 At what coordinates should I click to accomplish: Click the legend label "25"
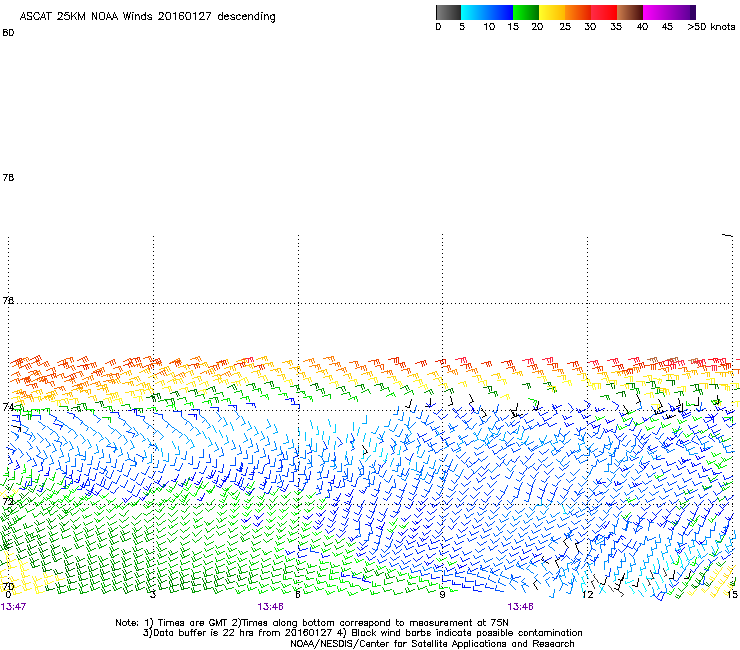point(565,27)
